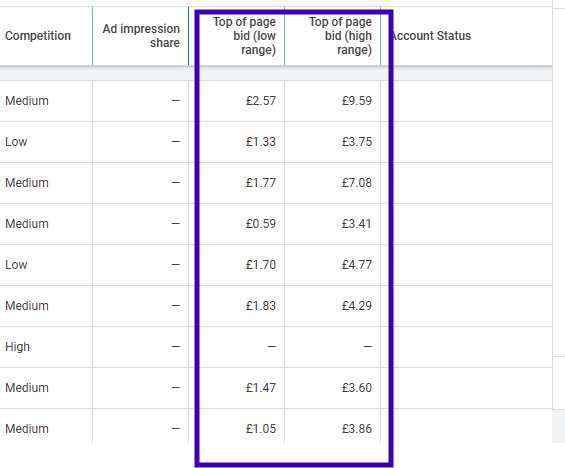Select the £1.83 low range bid cell
The height and width of the screenshot is (468, 565).
[x=261, y=306]
